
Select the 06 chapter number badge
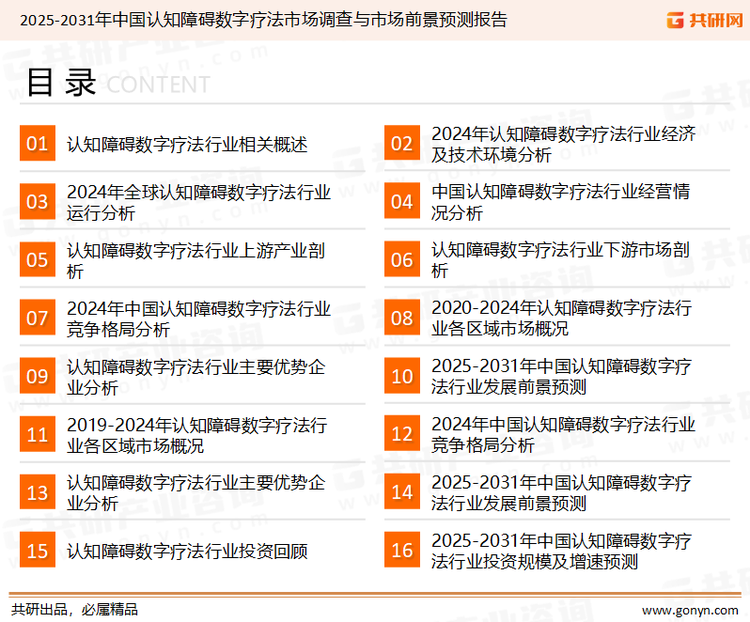pos(401,260)
